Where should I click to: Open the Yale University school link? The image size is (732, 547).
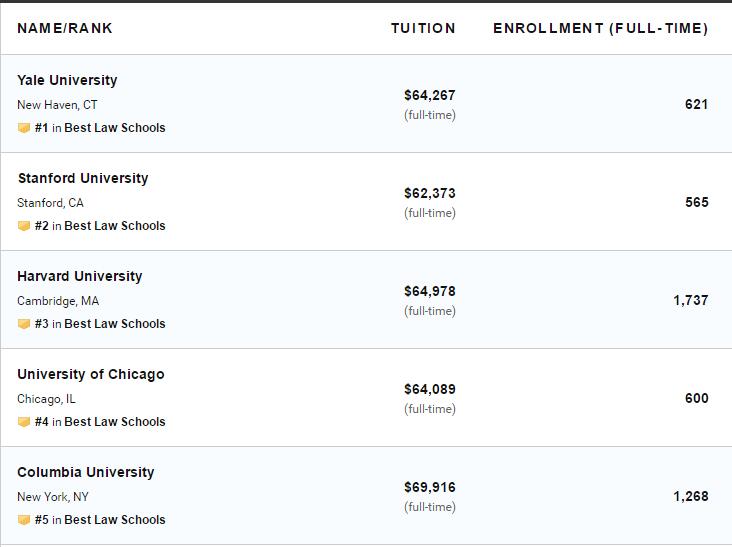click(67, 80)
